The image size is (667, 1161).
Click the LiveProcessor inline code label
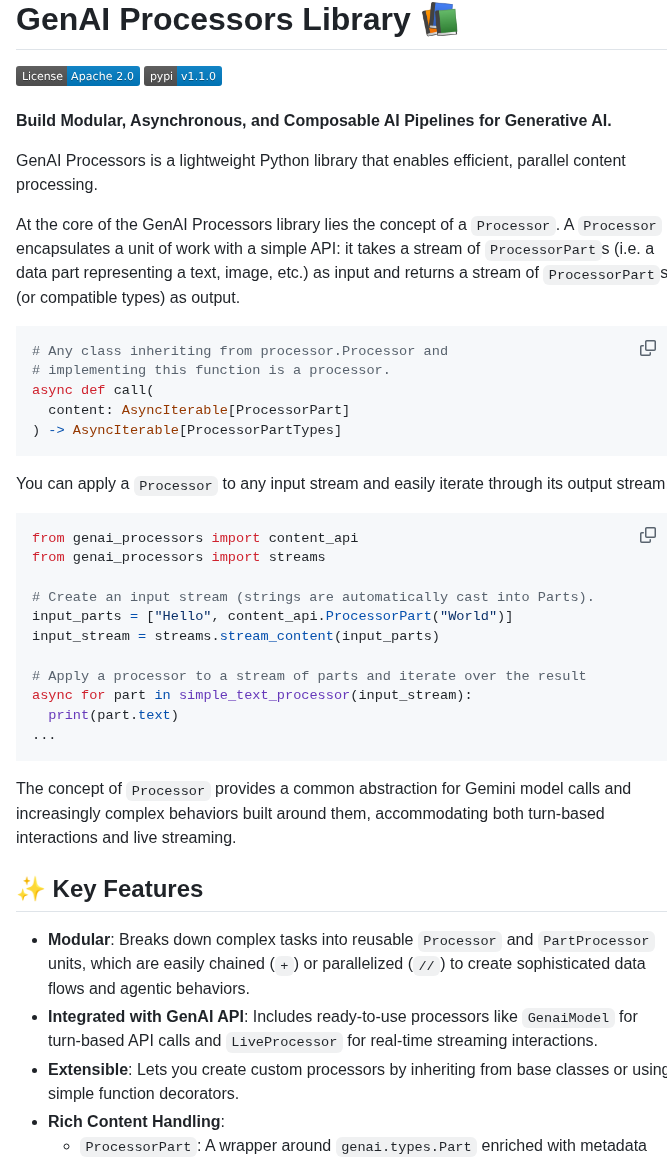(x=284, y=1042)
